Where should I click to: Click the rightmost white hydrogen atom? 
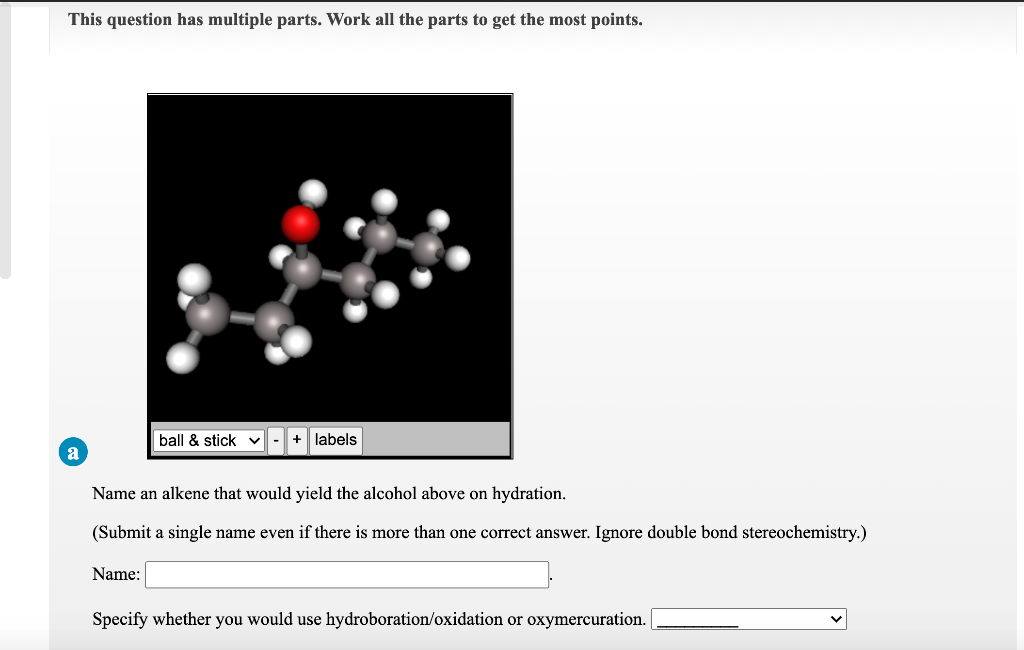458,257
